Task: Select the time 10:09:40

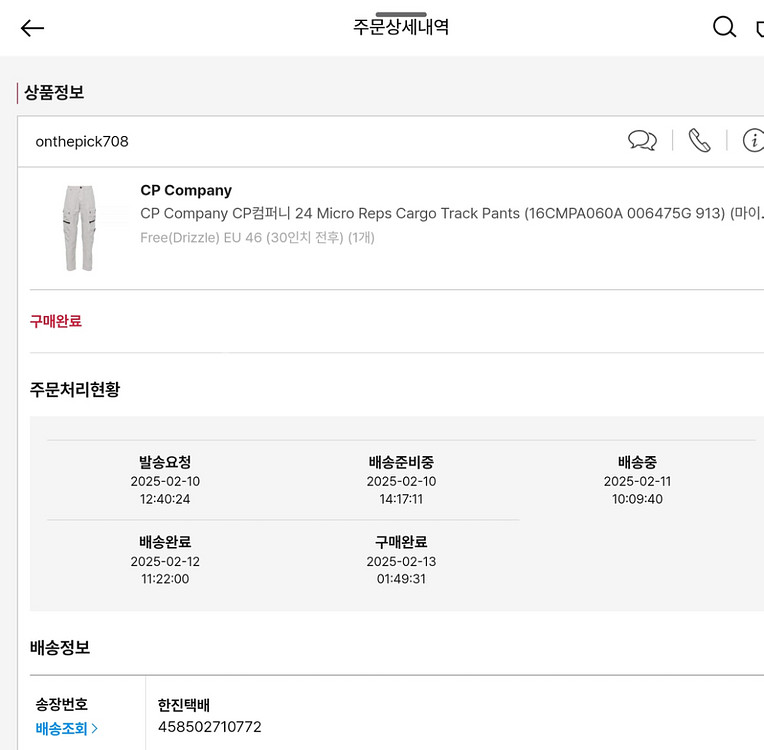Action: (637, 499)
